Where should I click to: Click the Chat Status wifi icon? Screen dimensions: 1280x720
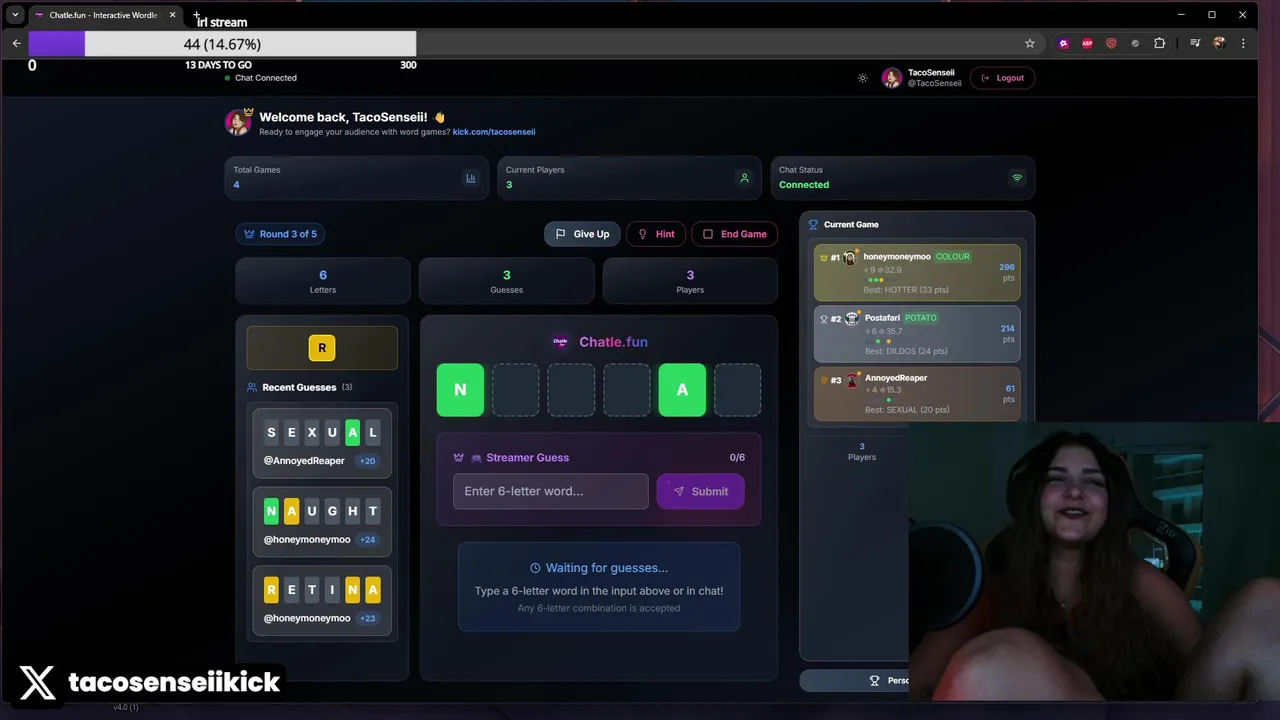click(1017, 178)
